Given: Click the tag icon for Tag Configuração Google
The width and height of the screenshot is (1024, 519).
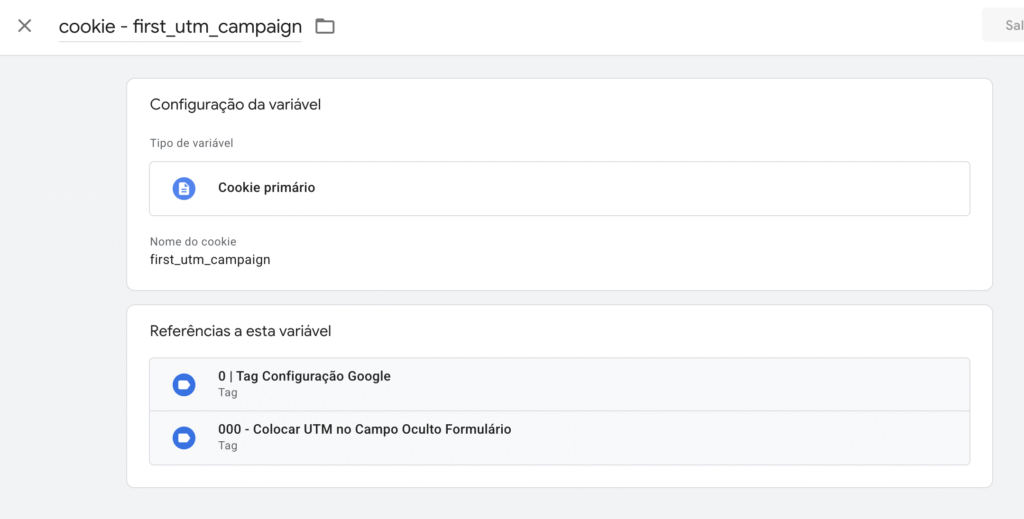Looking at the screenshot, I should click(184, 384).
